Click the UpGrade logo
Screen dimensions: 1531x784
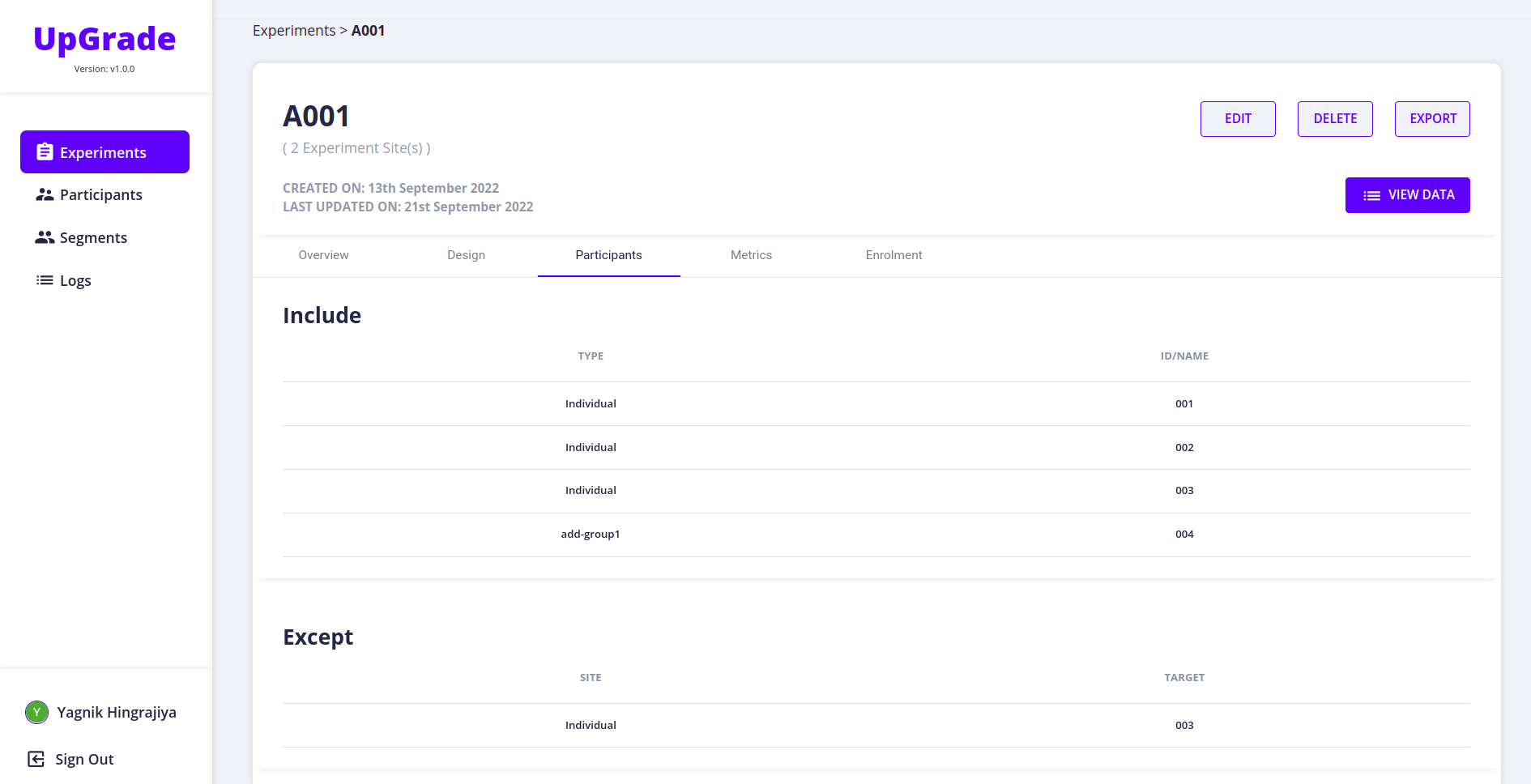(104, 39)
